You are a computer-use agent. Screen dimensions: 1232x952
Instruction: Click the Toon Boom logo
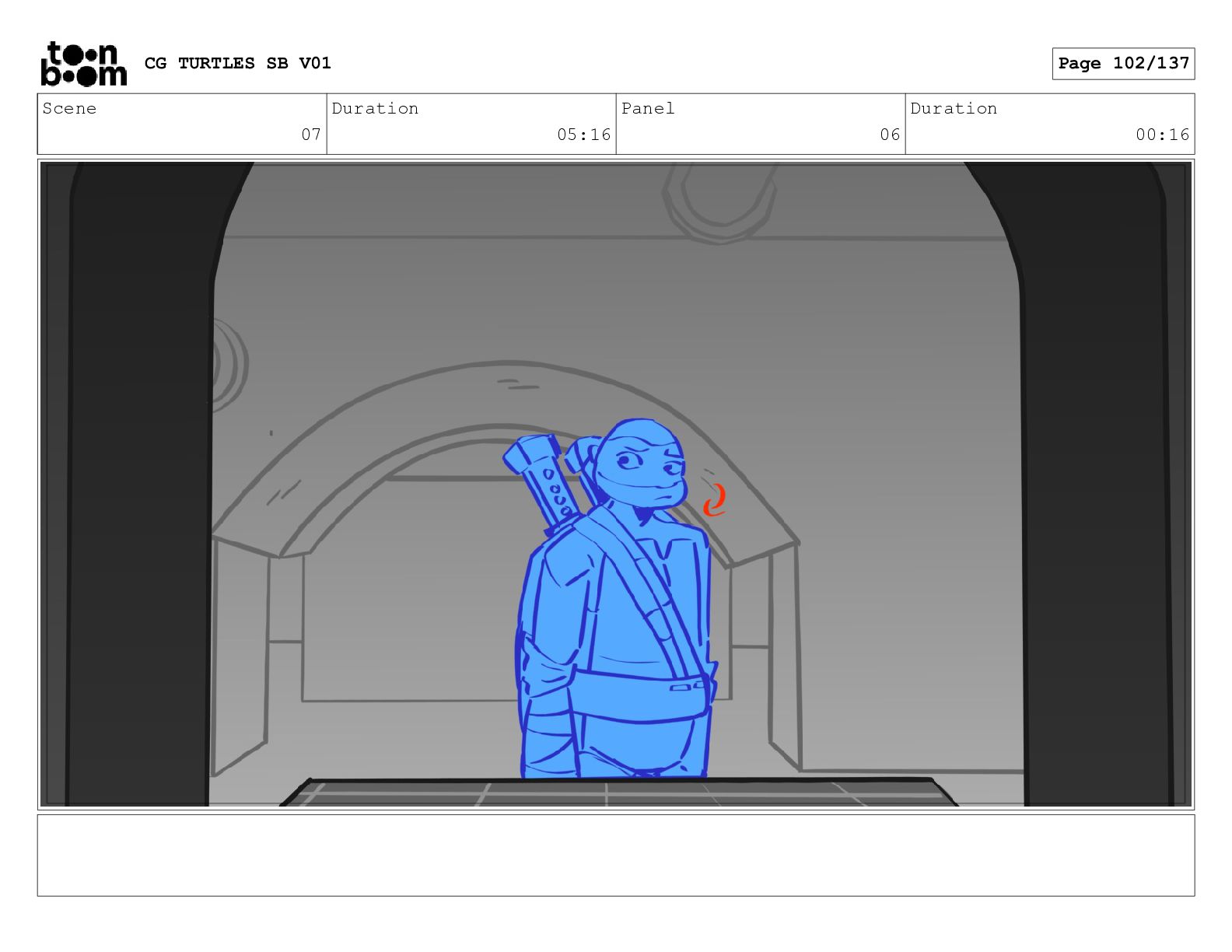[83, 63]
